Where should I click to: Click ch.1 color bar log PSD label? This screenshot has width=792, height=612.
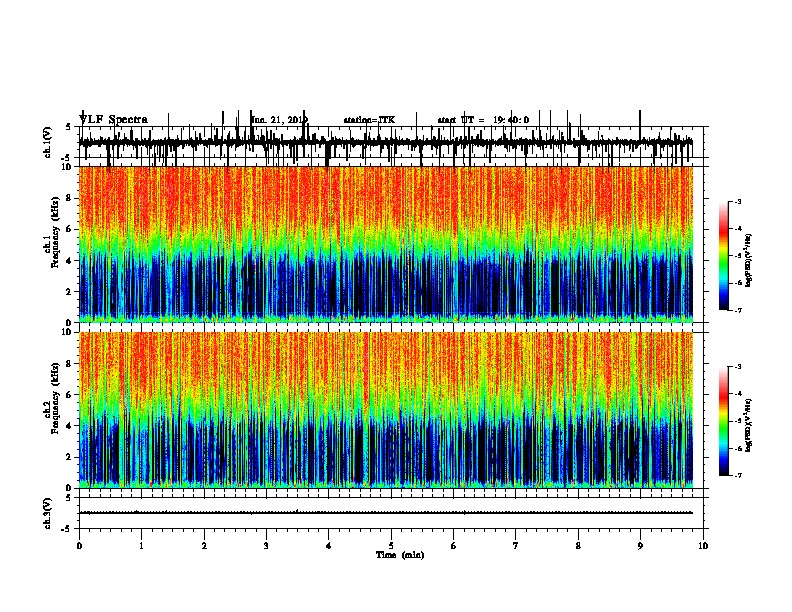749,260
